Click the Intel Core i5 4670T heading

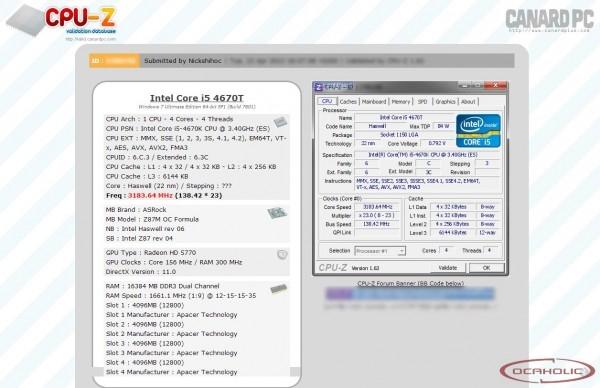click(x=197, y=98)
